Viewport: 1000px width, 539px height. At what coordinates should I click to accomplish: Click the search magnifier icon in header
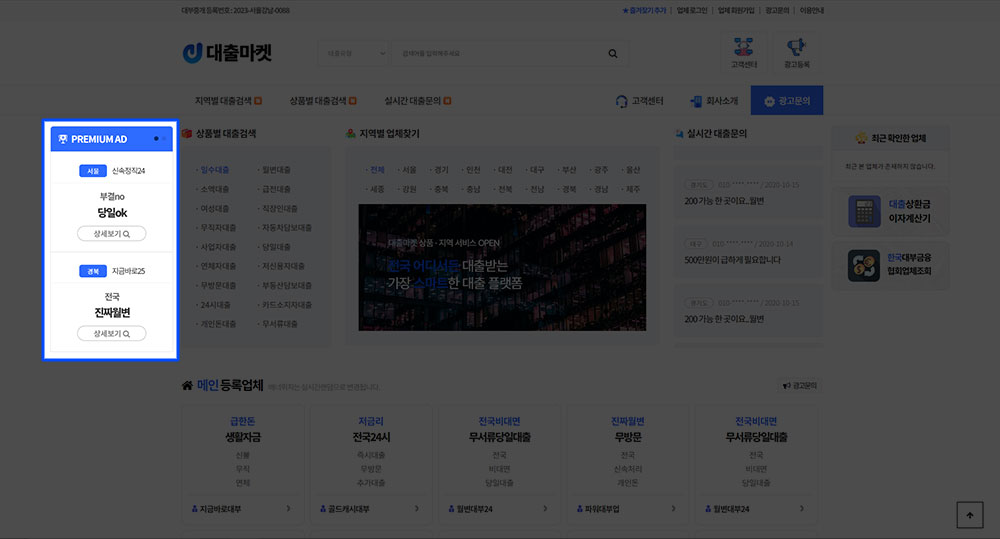(613, 54)
